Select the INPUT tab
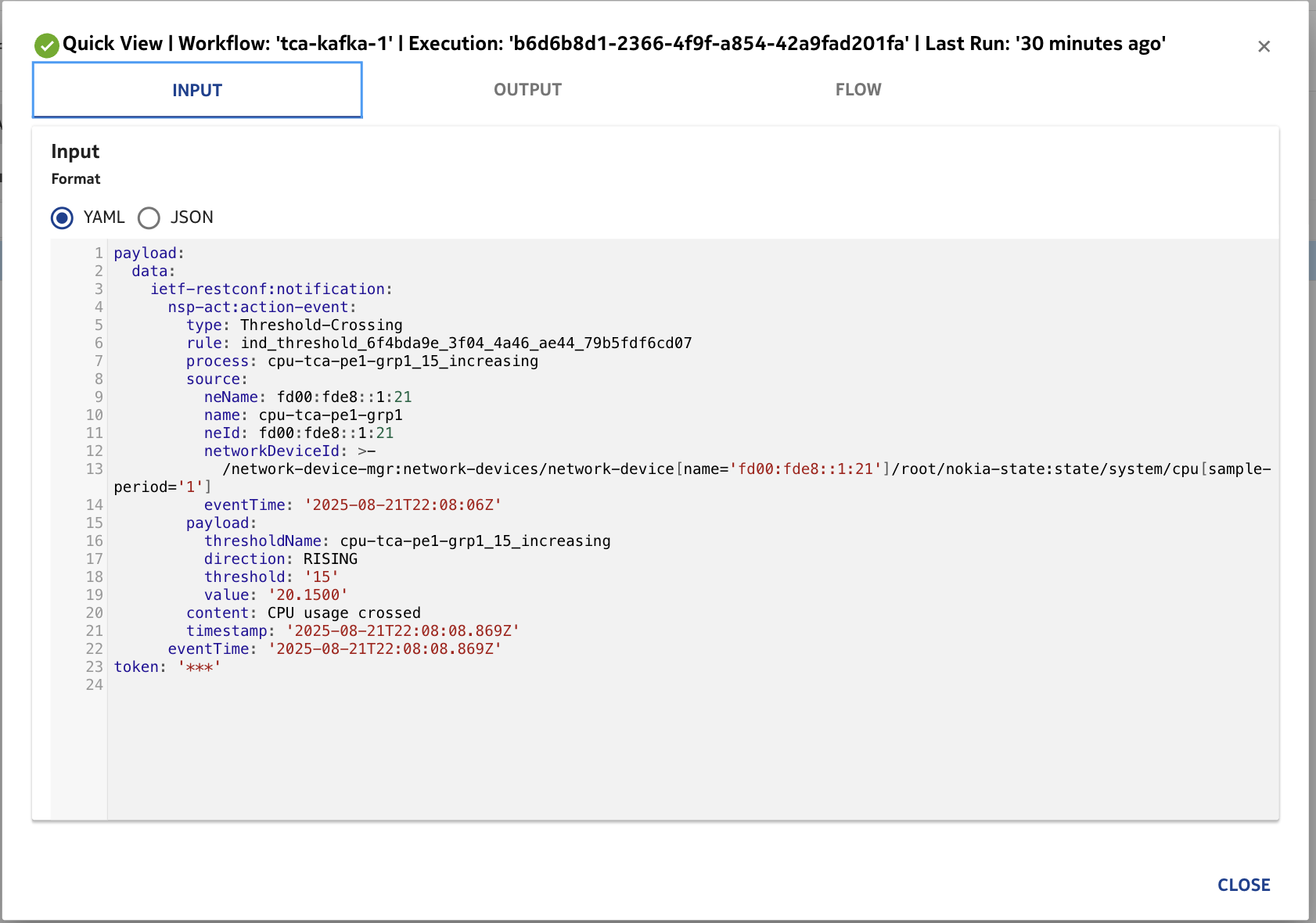 (x=197, y=90)
